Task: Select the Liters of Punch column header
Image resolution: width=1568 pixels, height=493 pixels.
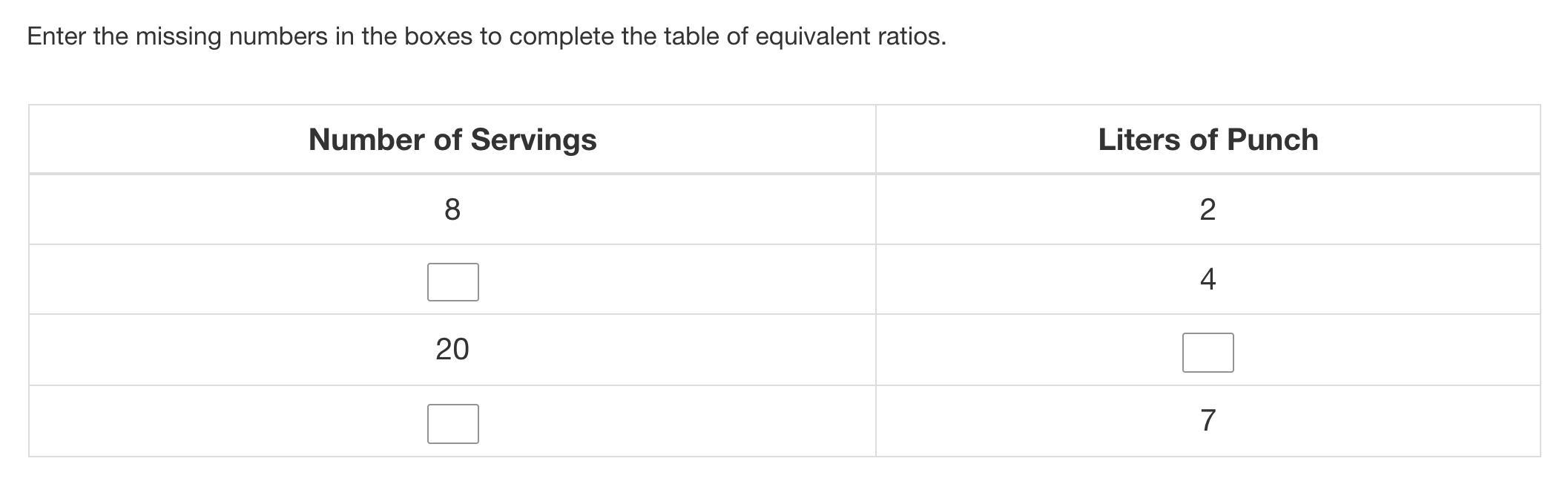Action: (x=1208, y=140)
